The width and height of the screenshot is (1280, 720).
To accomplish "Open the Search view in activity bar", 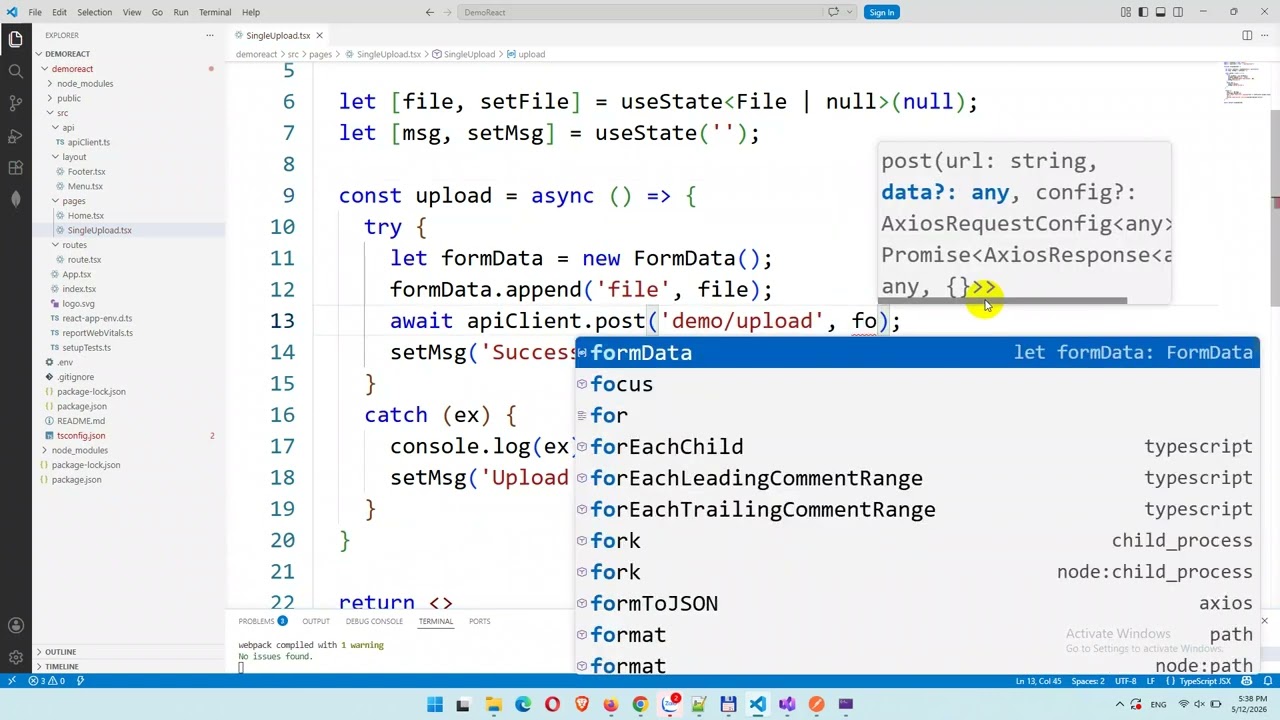I will (15, 71).
